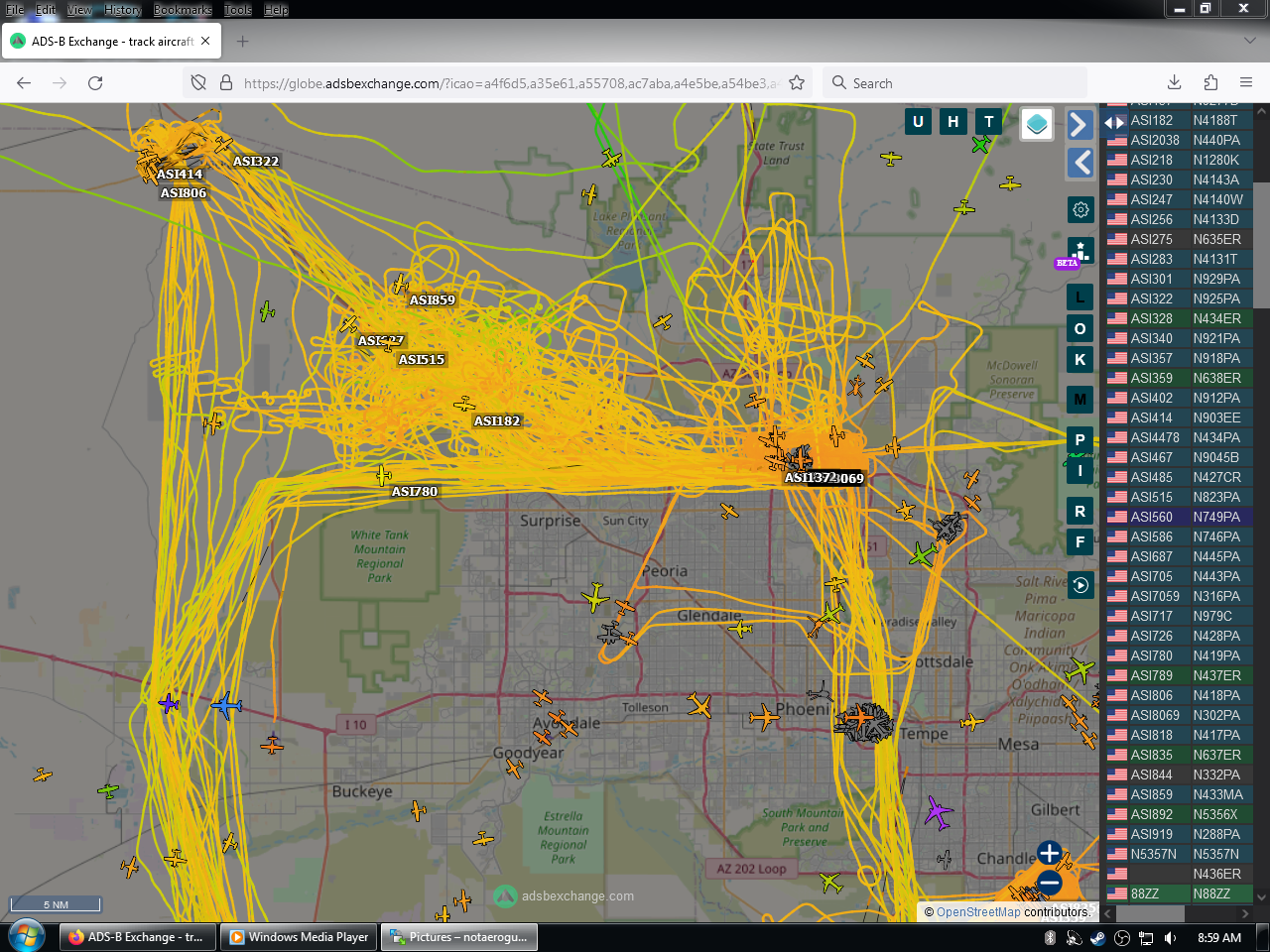Click the BETA statistics icon
Viewport: 1270px width, 952px height.
1080,251
